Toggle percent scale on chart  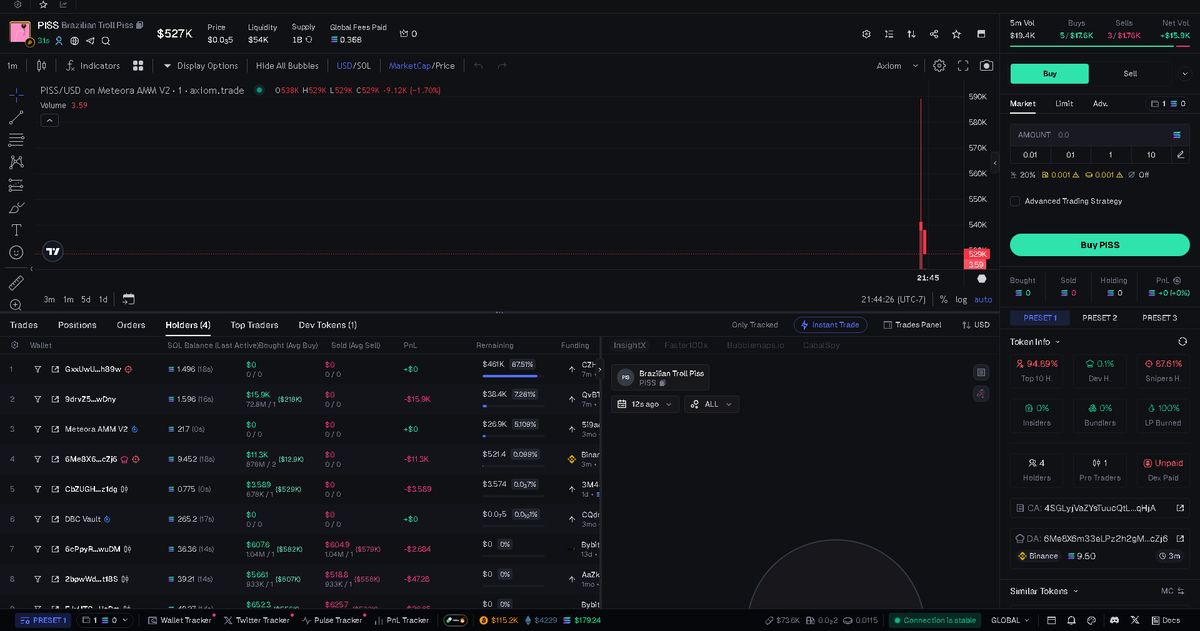point(943,299)
